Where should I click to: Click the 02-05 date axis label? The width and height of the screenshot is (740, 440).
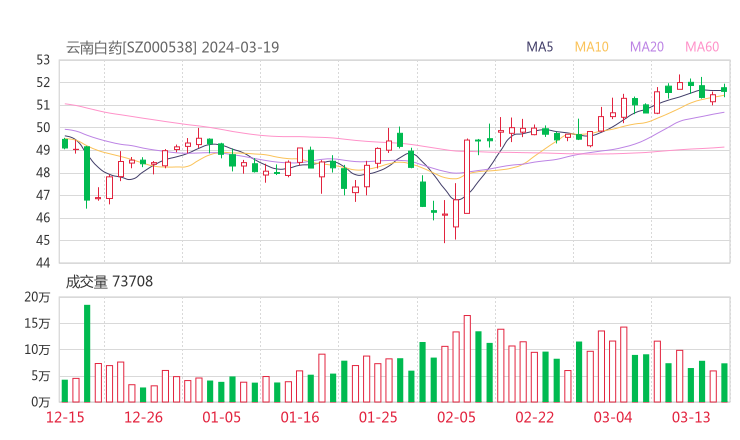(456, 417)
